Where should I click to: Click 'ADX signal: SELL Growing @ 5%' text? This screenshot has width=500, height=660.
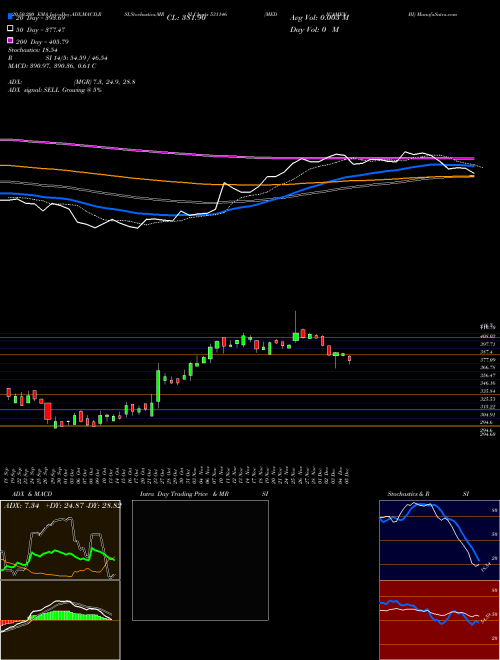coord(55,90)
